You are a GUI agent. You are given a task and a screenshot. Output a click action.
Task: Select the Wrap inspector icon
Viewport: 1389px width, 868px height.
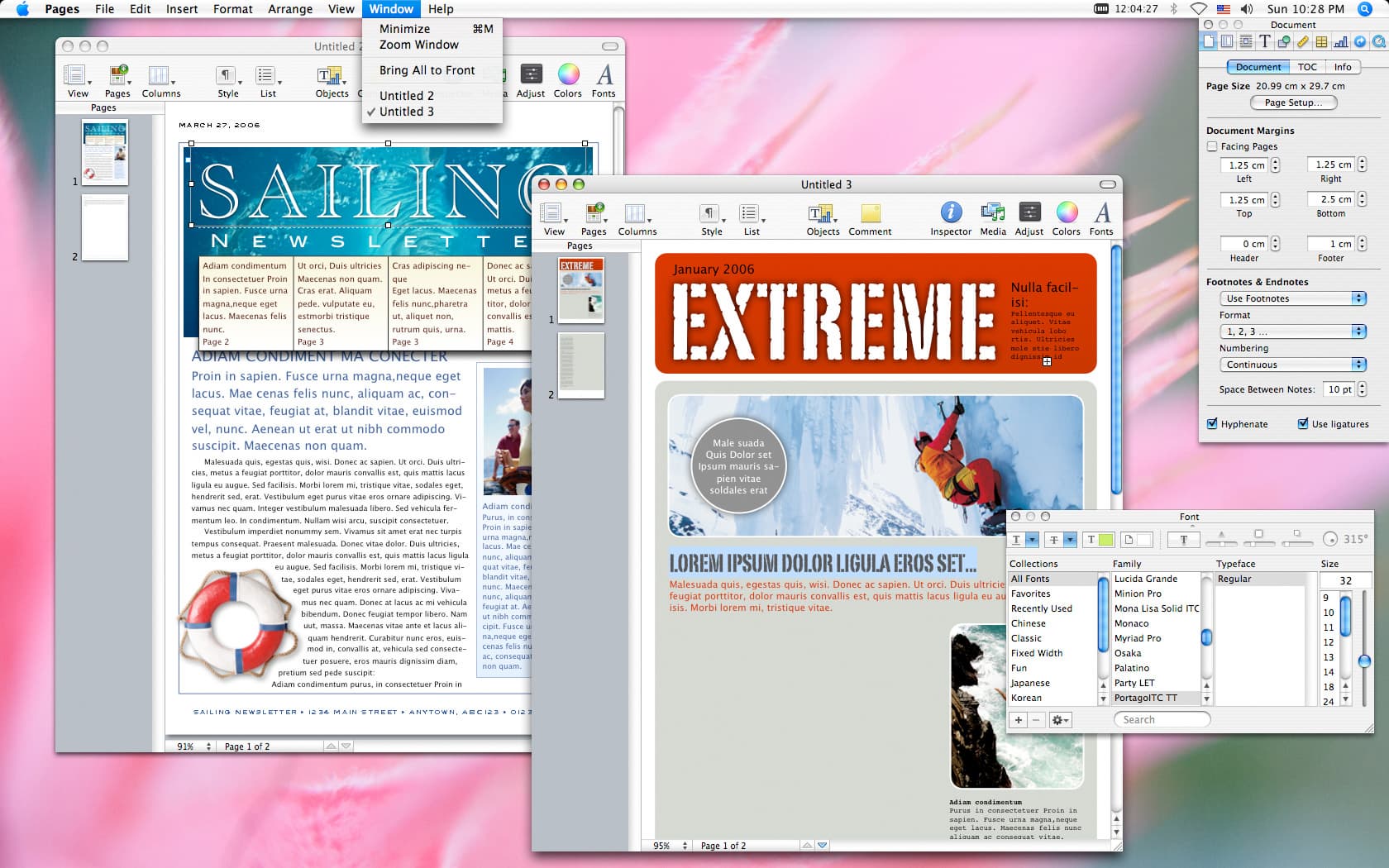coord(1246,41)
